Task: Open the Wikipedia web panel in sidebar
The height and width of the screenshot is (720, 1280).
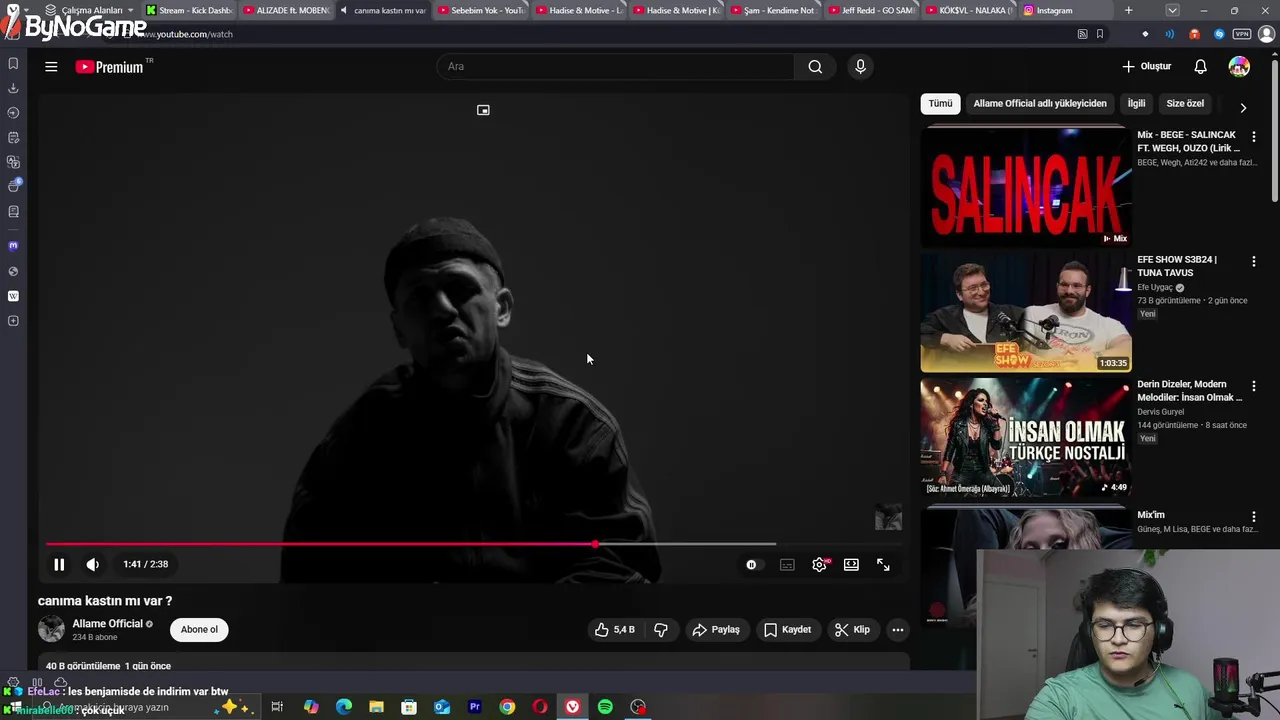Action: click(x=13, y=296)
